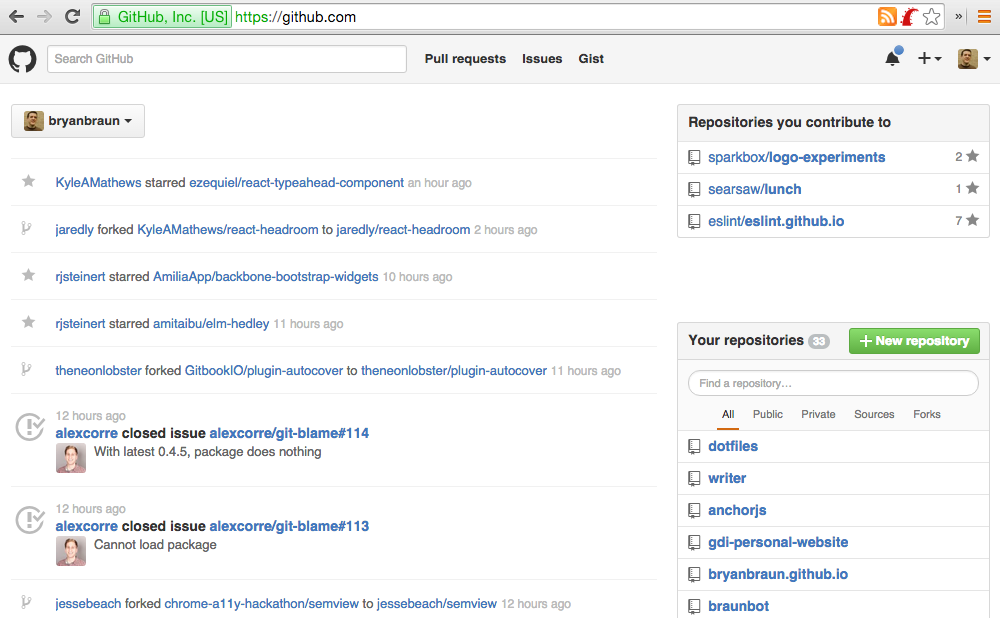This screenshot has width=1000, height=618.
Task: Click the RSS feed extension icon
Action: coord(886,17)
